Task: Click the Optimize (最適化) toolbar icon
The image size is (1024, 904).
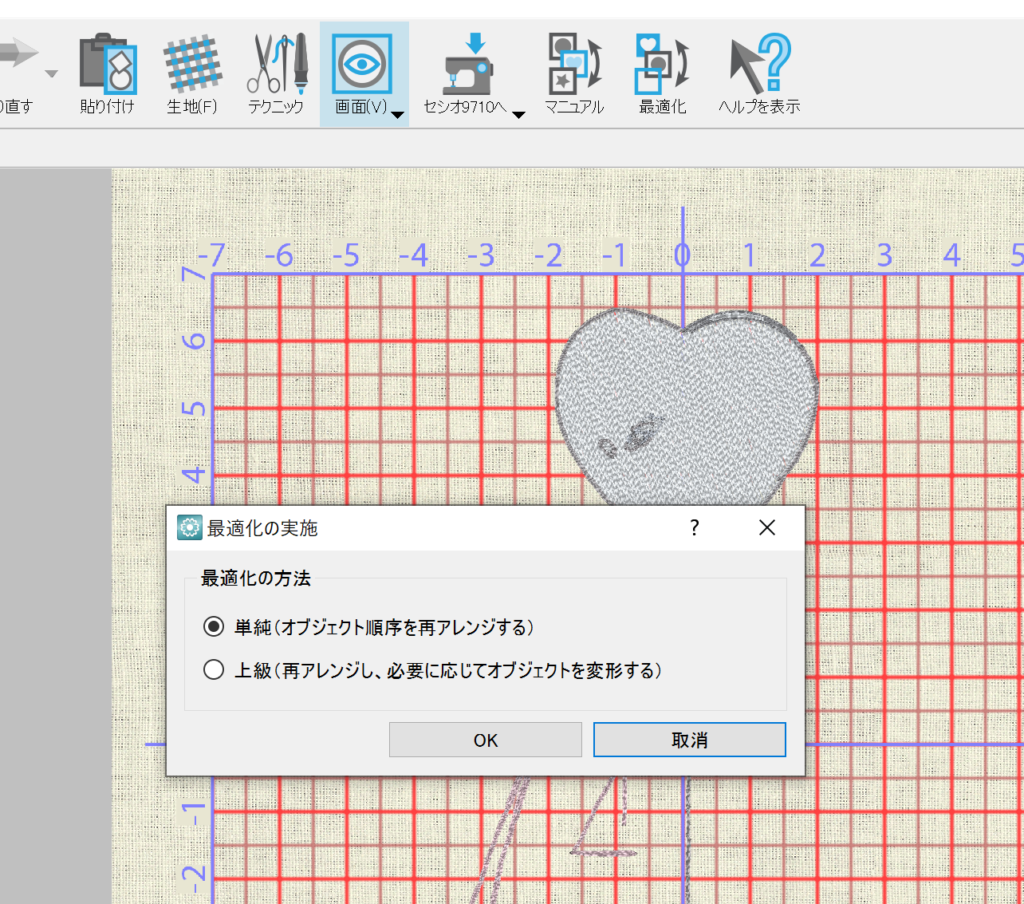Action: coord(662,63)
